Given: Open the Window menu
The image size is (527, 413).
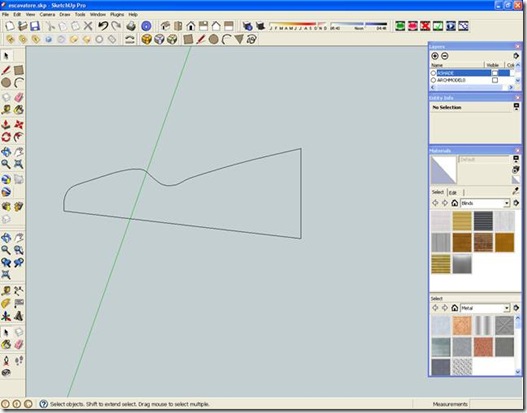Looking at the screenshot, I should pyautogui.click(x=98, y=14).
